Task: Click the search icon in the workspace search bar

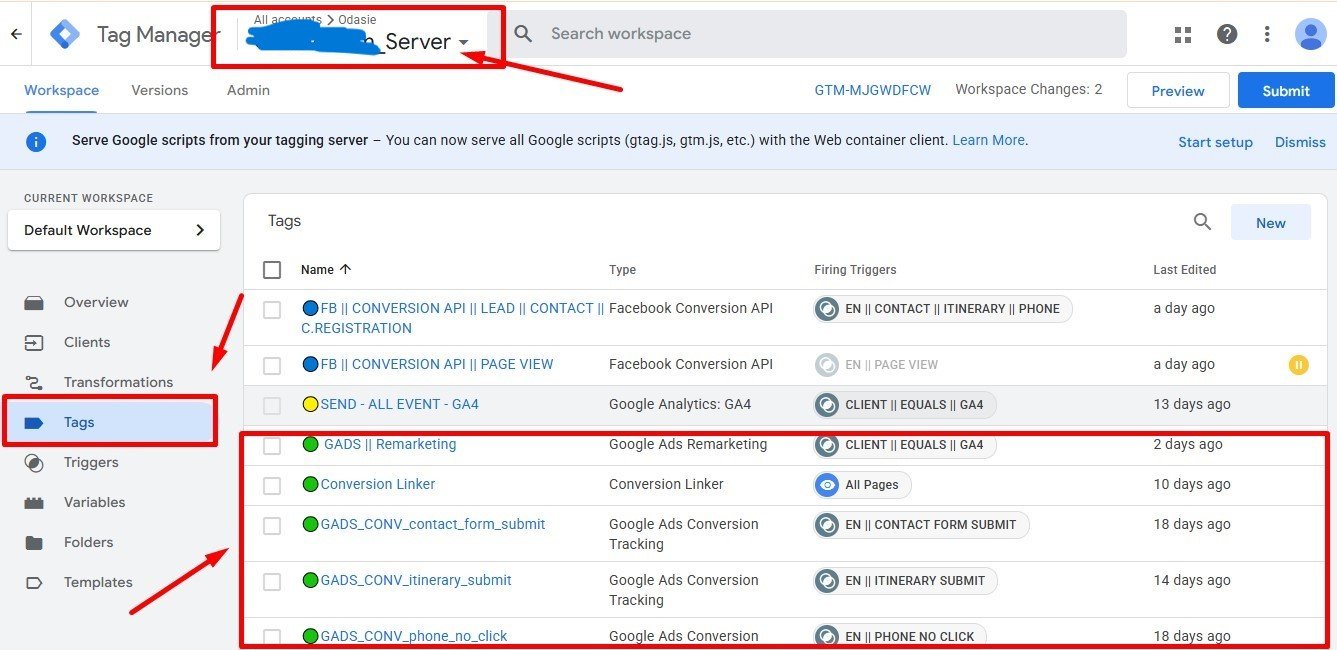Action: pyautogui.click(x=523, y=34)
